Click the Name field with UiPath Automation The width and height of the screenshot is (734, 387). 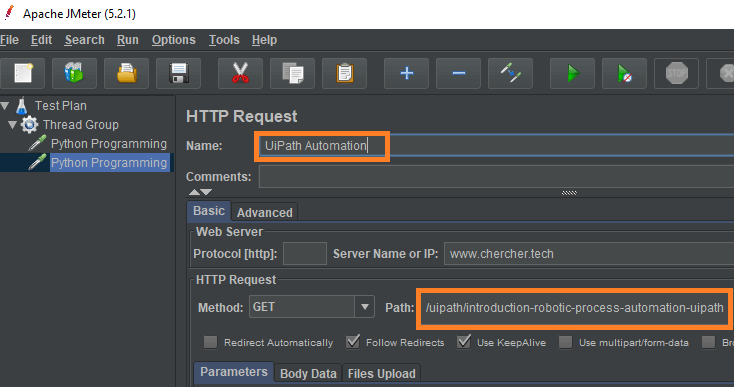pos(496,146)
